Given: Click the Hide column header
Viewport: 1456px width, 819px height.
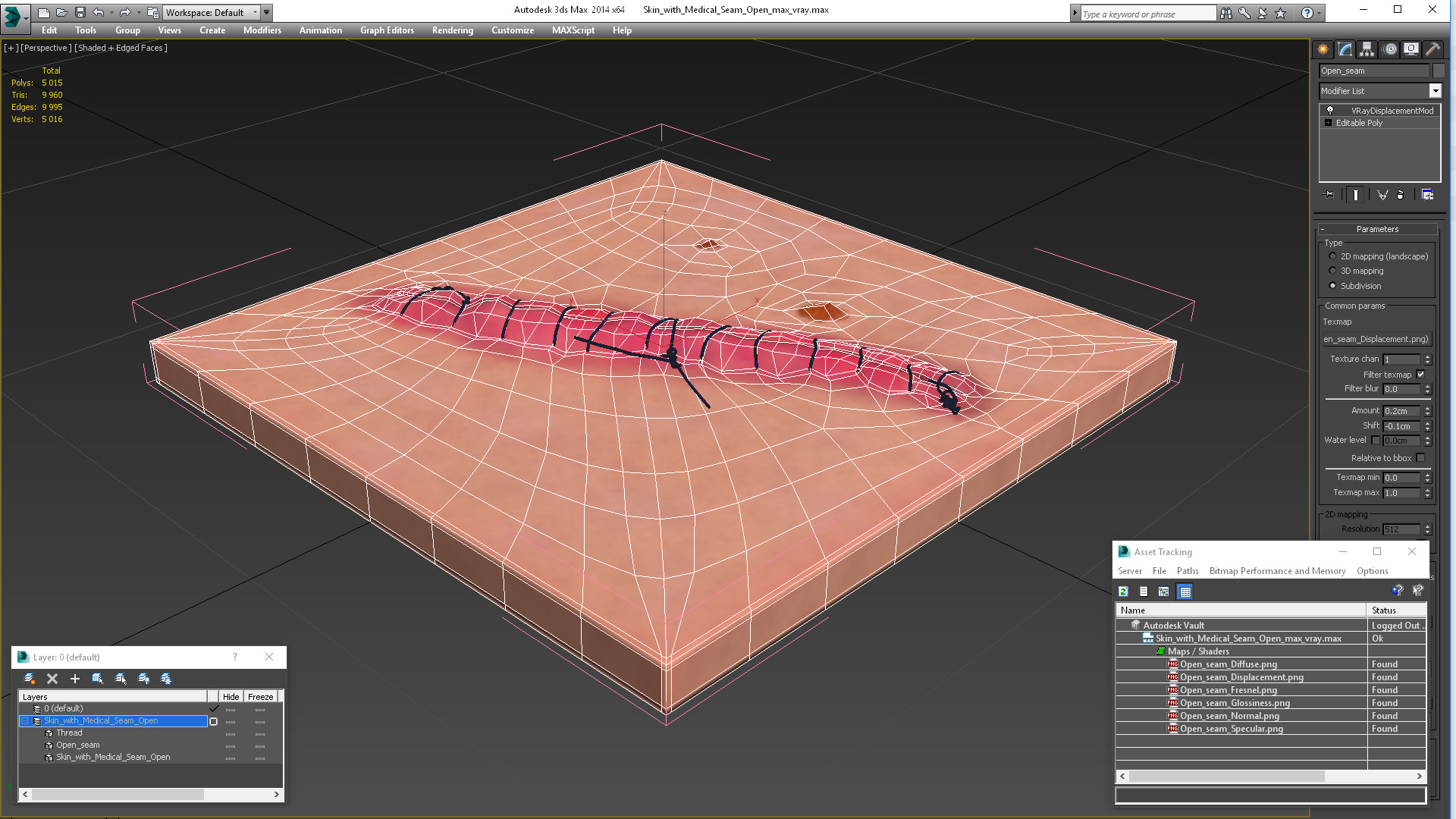Looking at the screenshot, I should [231, 697].
